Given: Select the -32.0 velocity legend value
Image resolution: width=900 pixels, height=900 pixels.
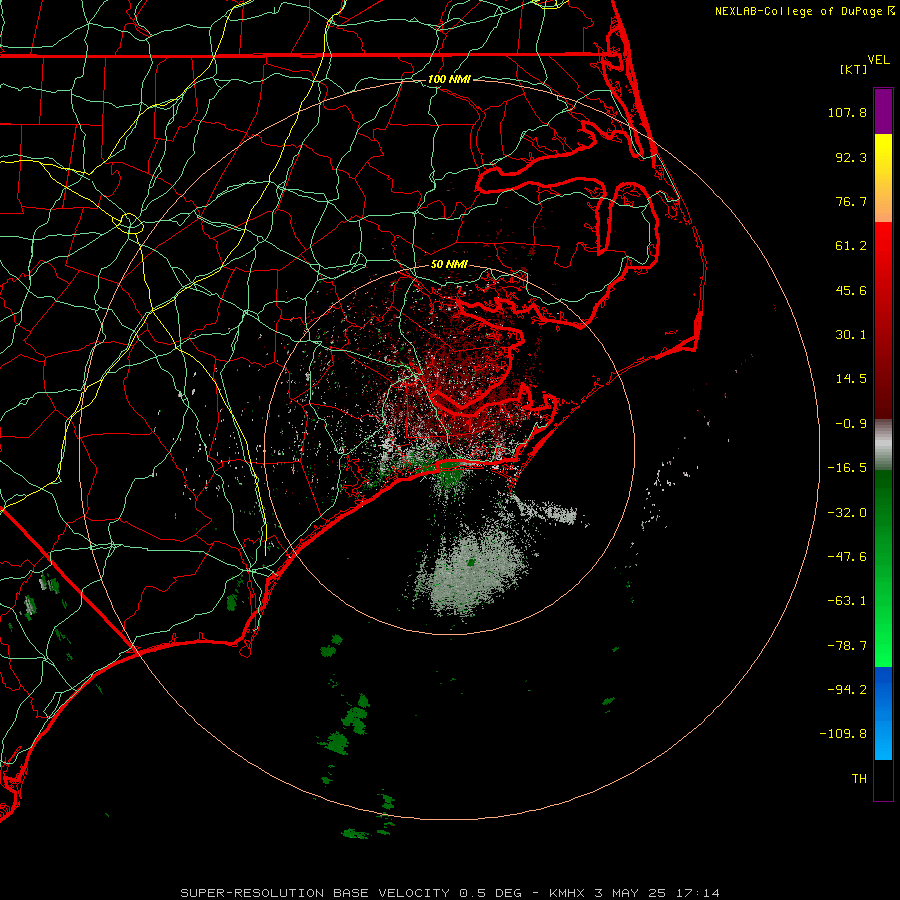Looking at the screenshot, I should pos(847,513).
